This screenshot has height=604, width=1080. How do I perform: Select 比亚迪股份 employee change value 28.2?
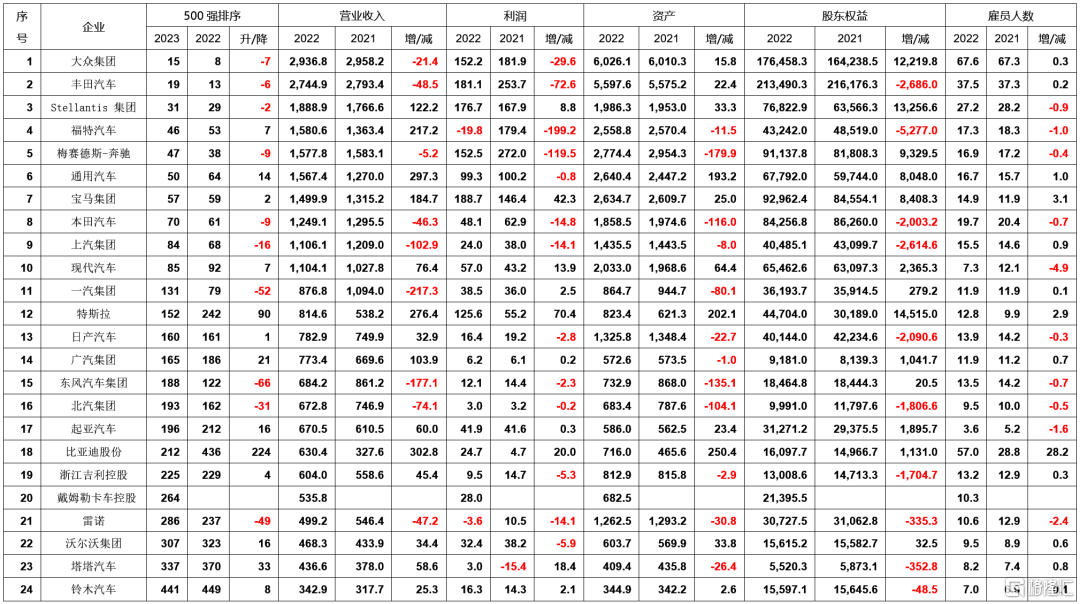[1057, 452]
